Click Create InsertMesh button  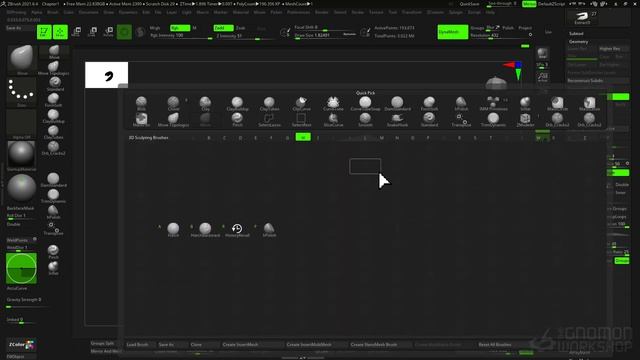coord(252,344)
